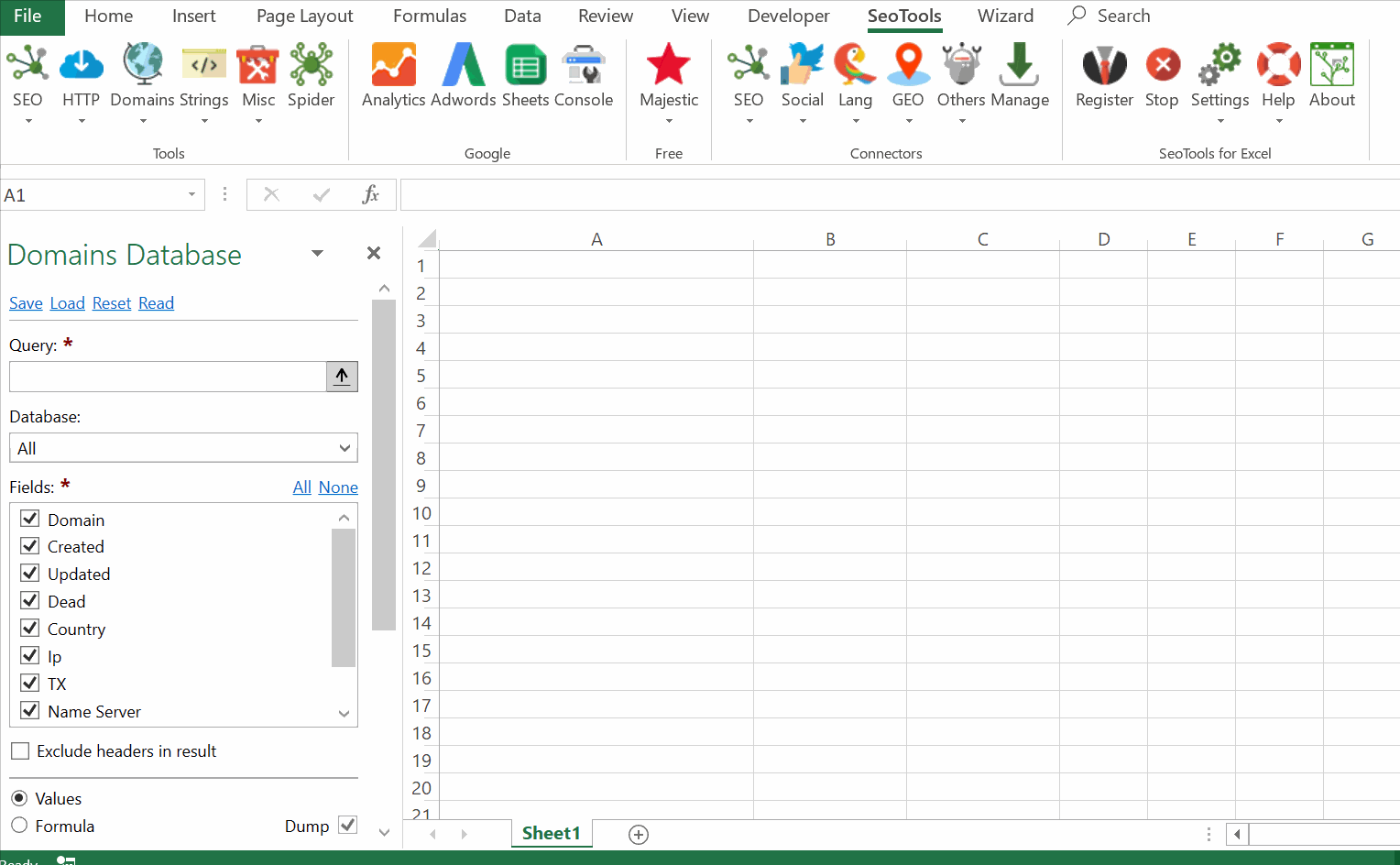
Task: Open the Misc toolbox tool
Action: (x=257, y=64)
